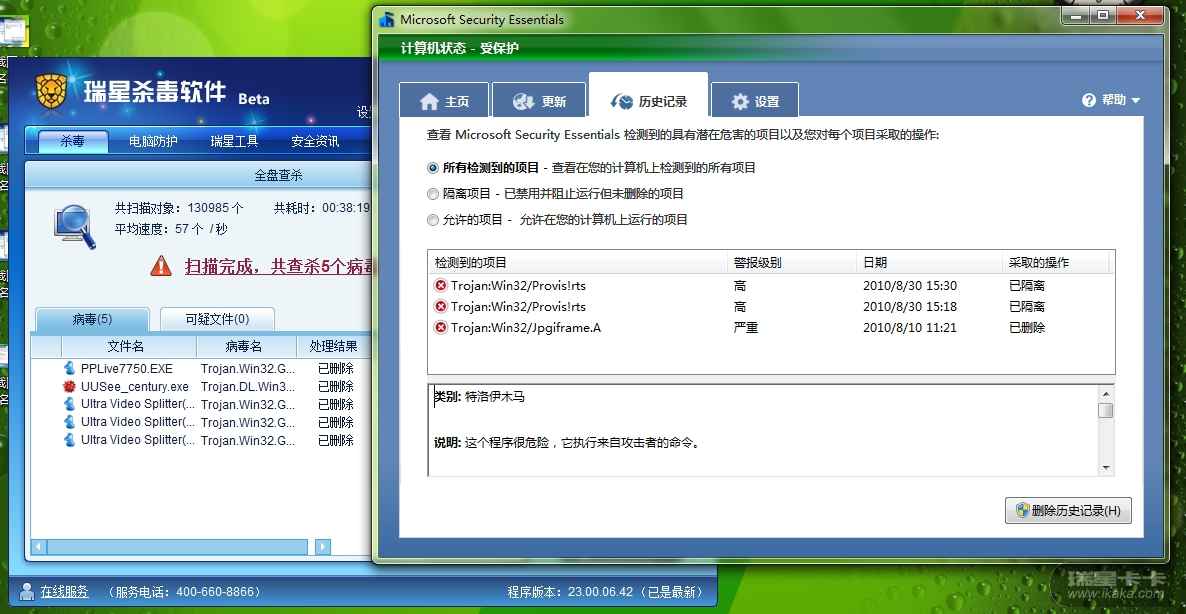Click threat icon for Provis!rts dated 15:18
This screenshot has width=1186, height=614.
(440, 306)
